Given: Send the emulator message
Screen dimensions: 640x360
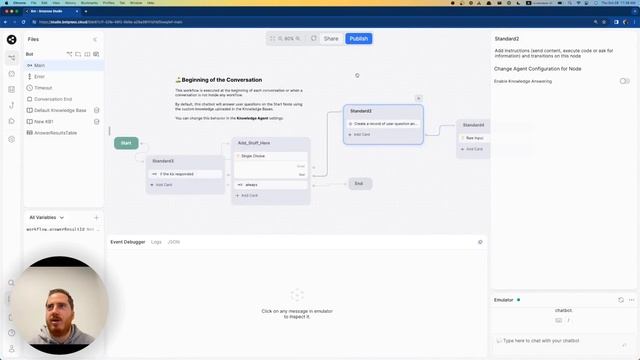Looking at the screenshot, I should pyautogui.click(x=624, y=345).
